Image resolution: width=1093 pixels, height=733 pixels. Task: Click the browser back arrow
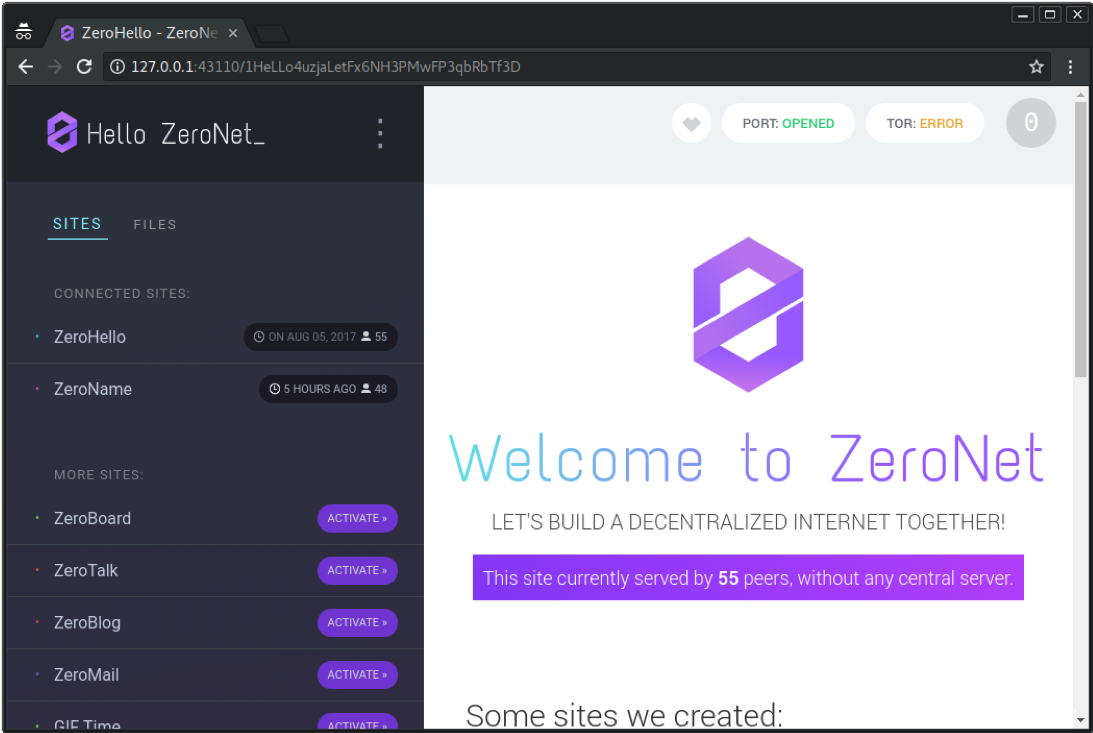click(26, 67)
